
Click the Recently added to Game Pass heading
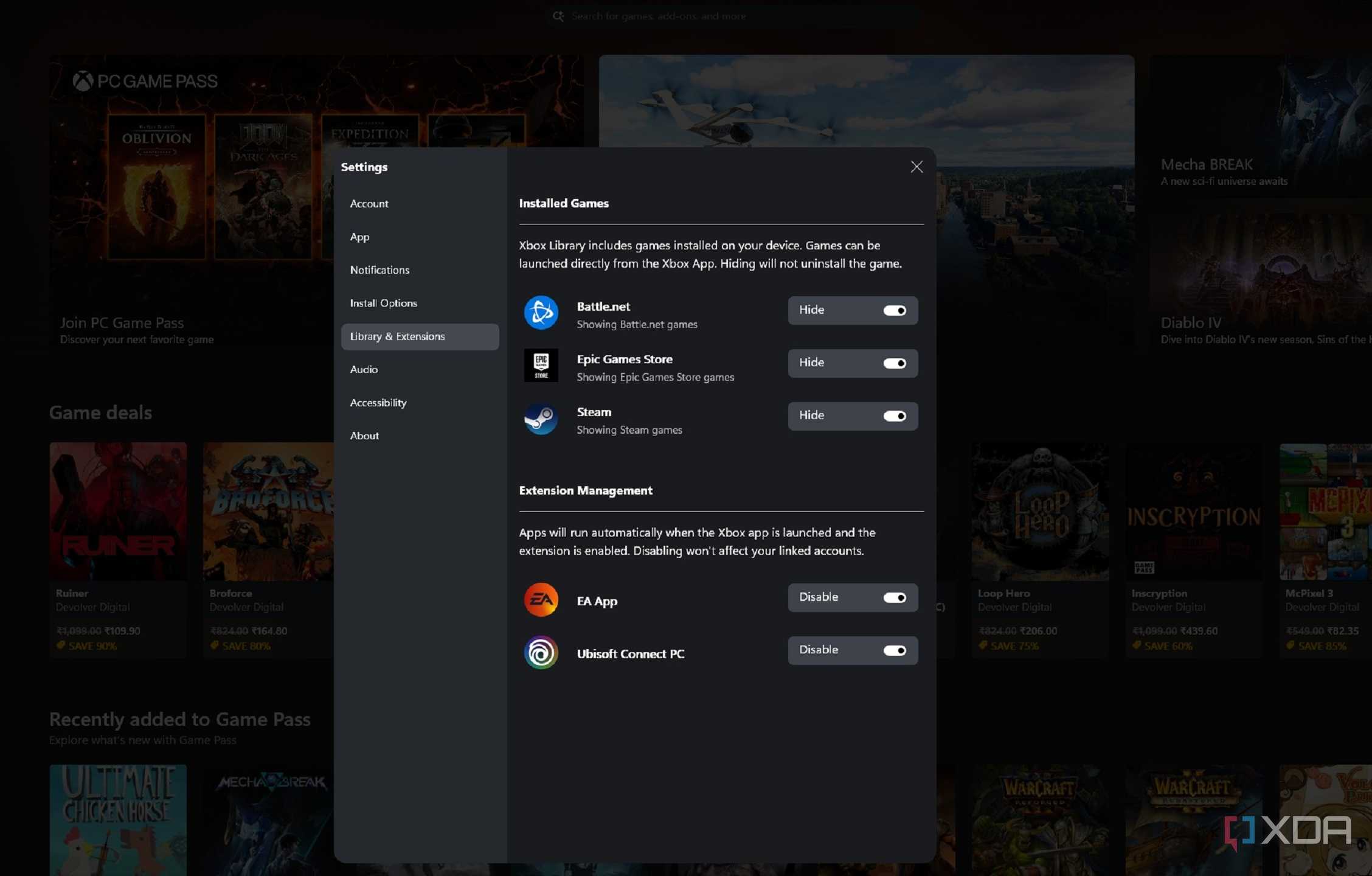click(180, 720)
